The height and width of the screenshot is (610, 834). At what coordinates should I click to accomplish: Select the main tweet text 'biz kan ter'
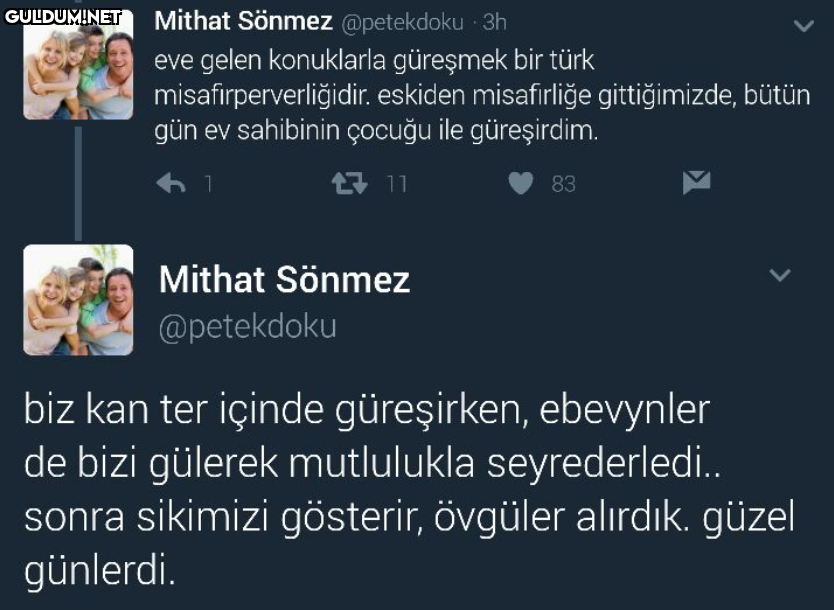[410, 490]
